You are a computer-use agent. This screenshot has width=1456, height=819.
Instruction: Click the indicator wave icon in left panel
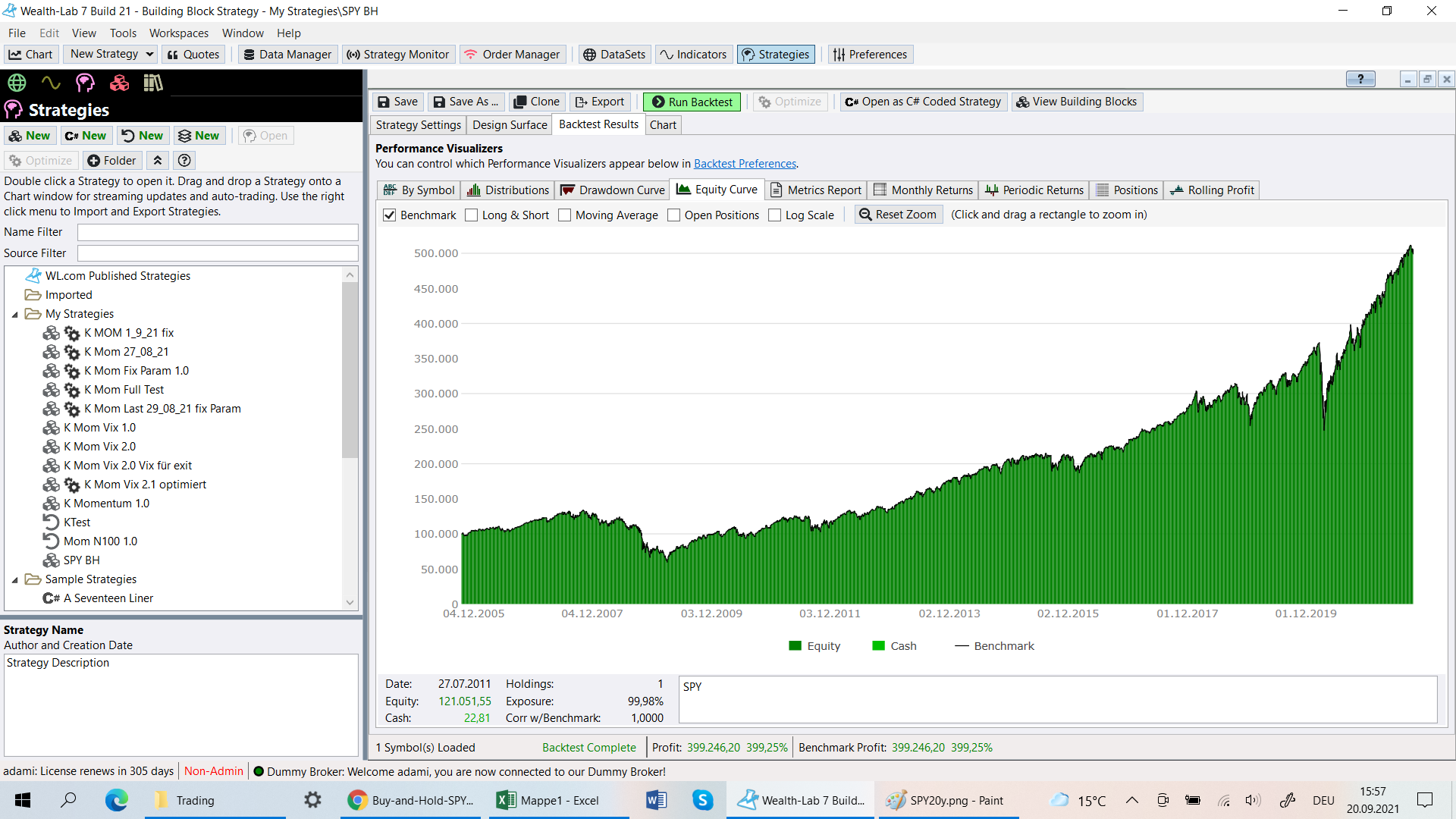tap(51, 83)
